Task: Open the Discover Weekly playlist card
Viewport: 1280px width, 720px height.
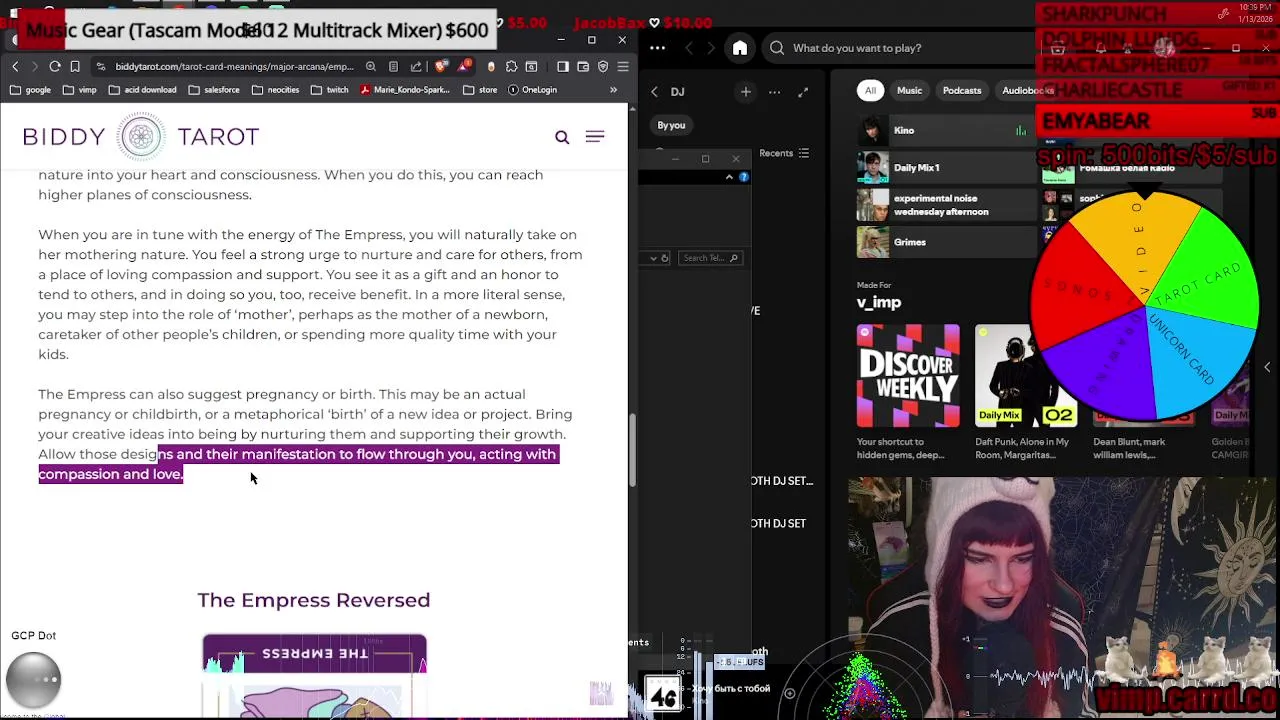Action: [x=908, y=392]
